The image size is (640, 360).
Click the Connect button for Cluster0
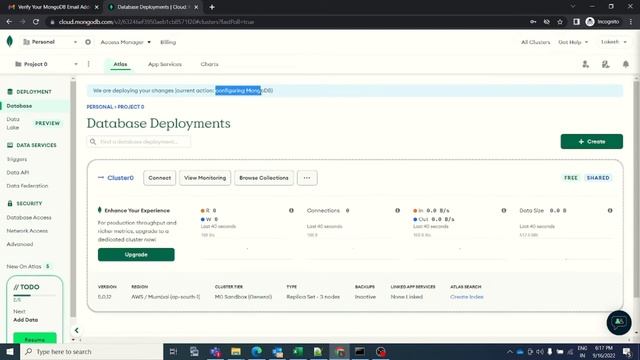point(160,178)
